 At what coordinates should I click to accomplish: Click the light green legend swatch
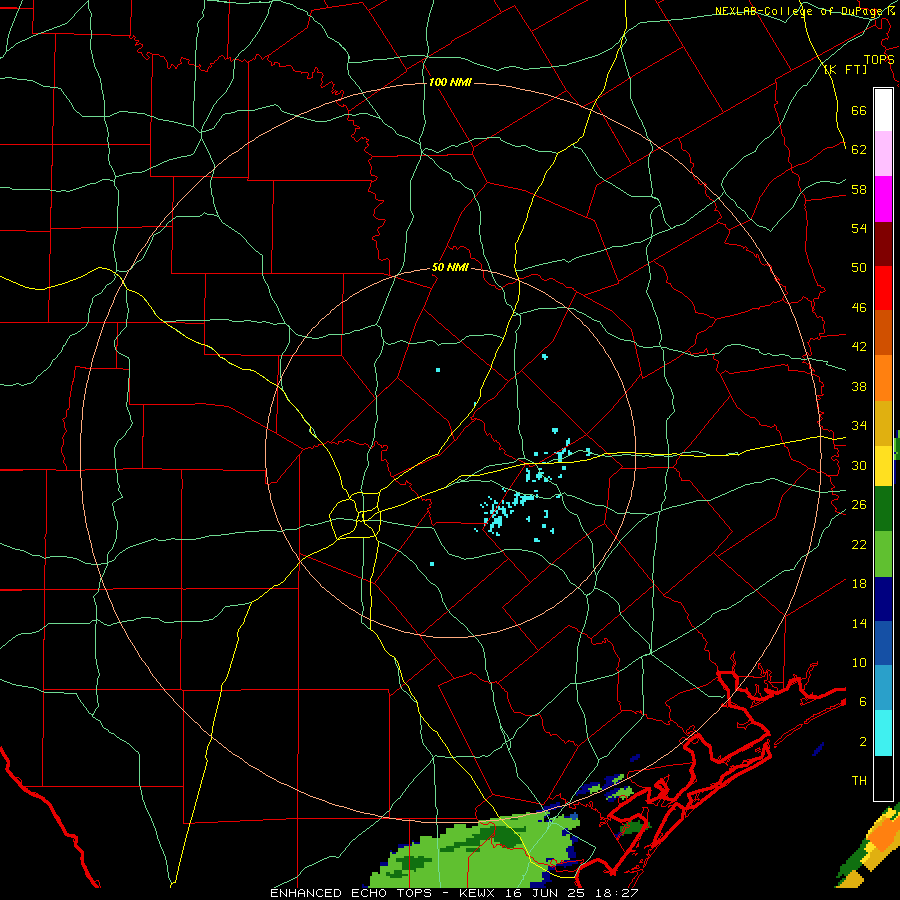click(x=883, y=554)
